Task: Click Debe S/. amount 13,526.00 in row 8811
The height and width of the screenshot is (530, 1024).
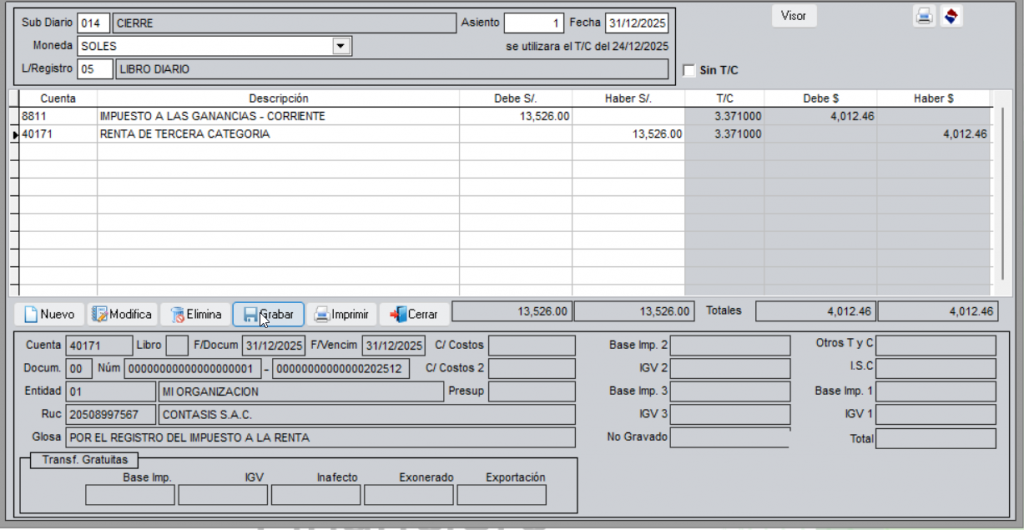Action: 516,116
